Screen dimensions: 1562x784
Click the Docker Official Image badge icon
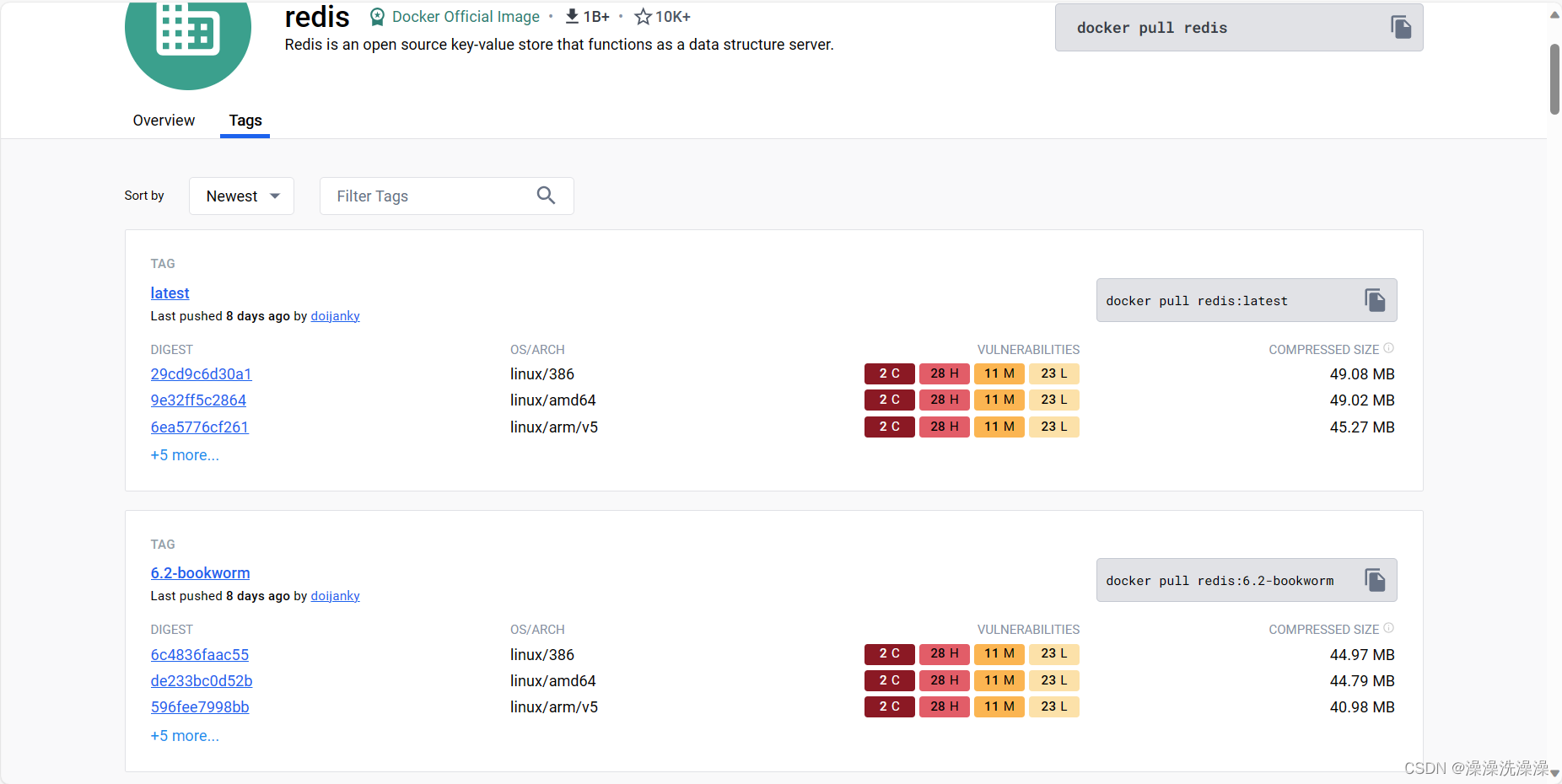click(378, 17)
